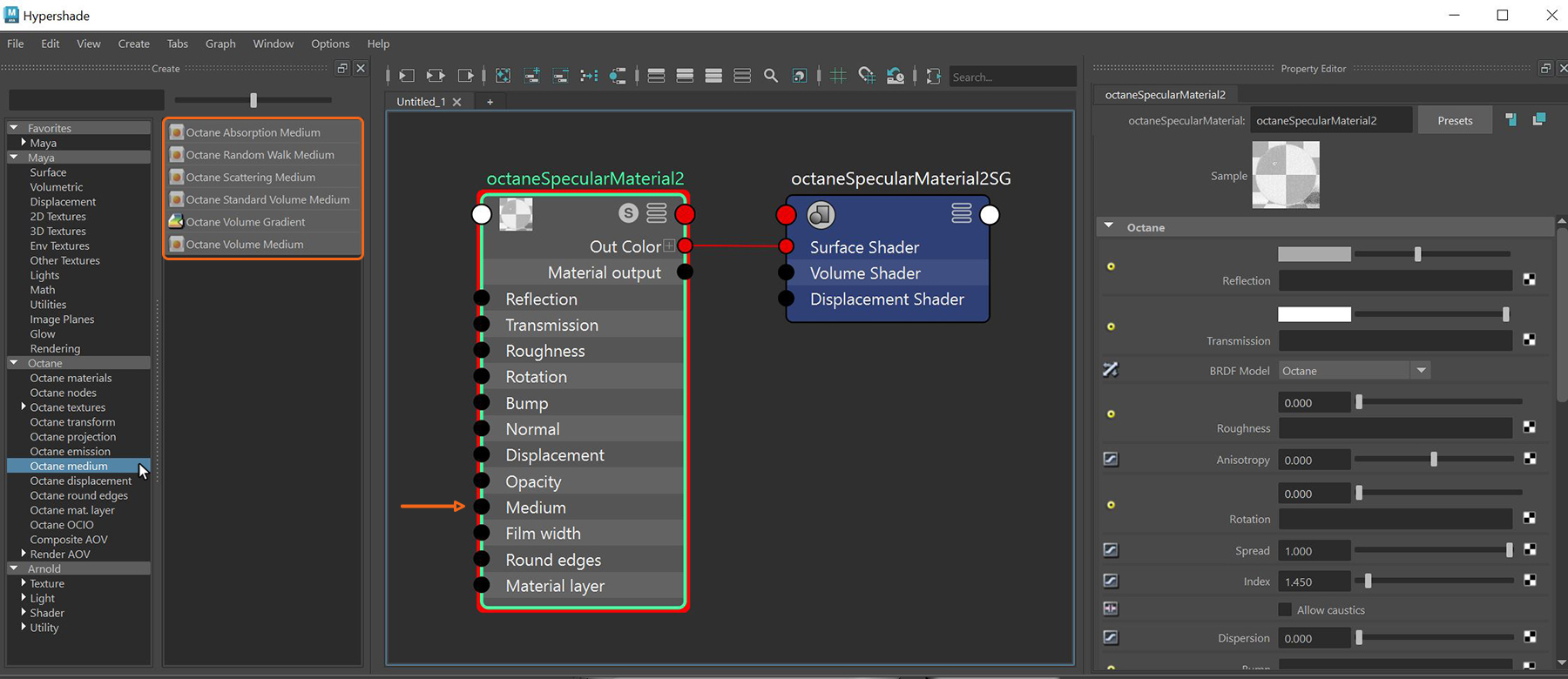Set nodes to custom attribute view
This screenshot has height=679, width=1568.
coord(742,77)
